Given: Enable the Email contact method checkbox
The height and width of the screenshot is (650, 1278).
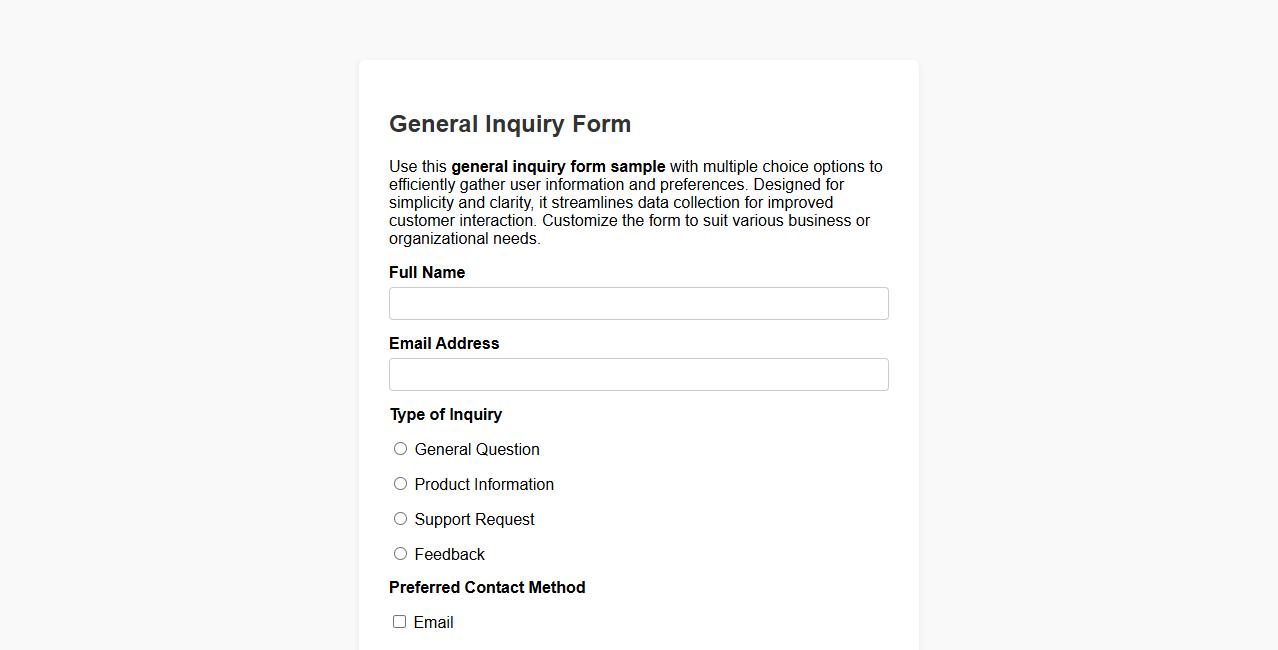Looking at the screenshot, I should [x=399, y=621].
